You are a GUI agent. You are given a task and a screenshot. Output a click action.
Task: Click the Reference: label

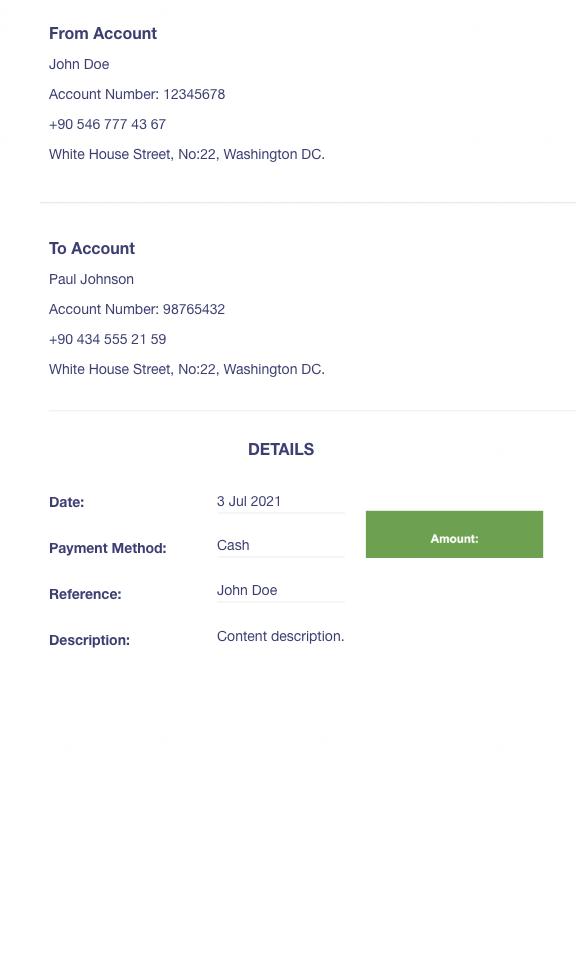85,594
